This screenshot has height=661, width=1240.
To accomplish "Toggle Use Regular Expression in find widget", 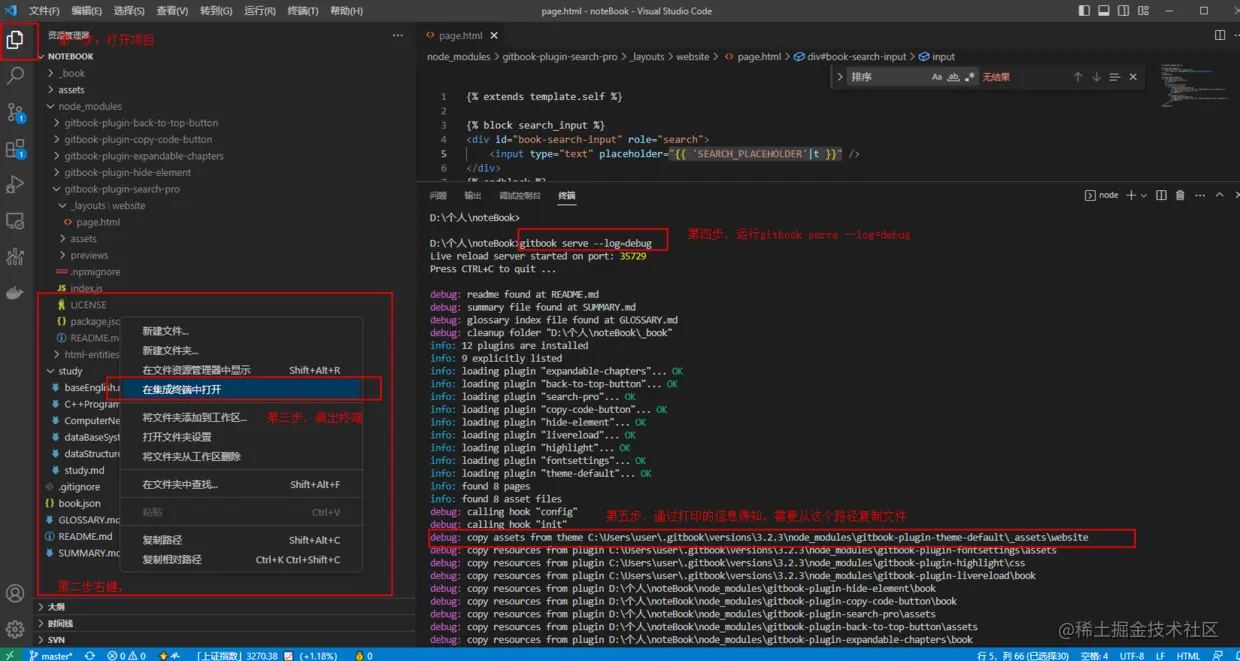I will 969,77.
